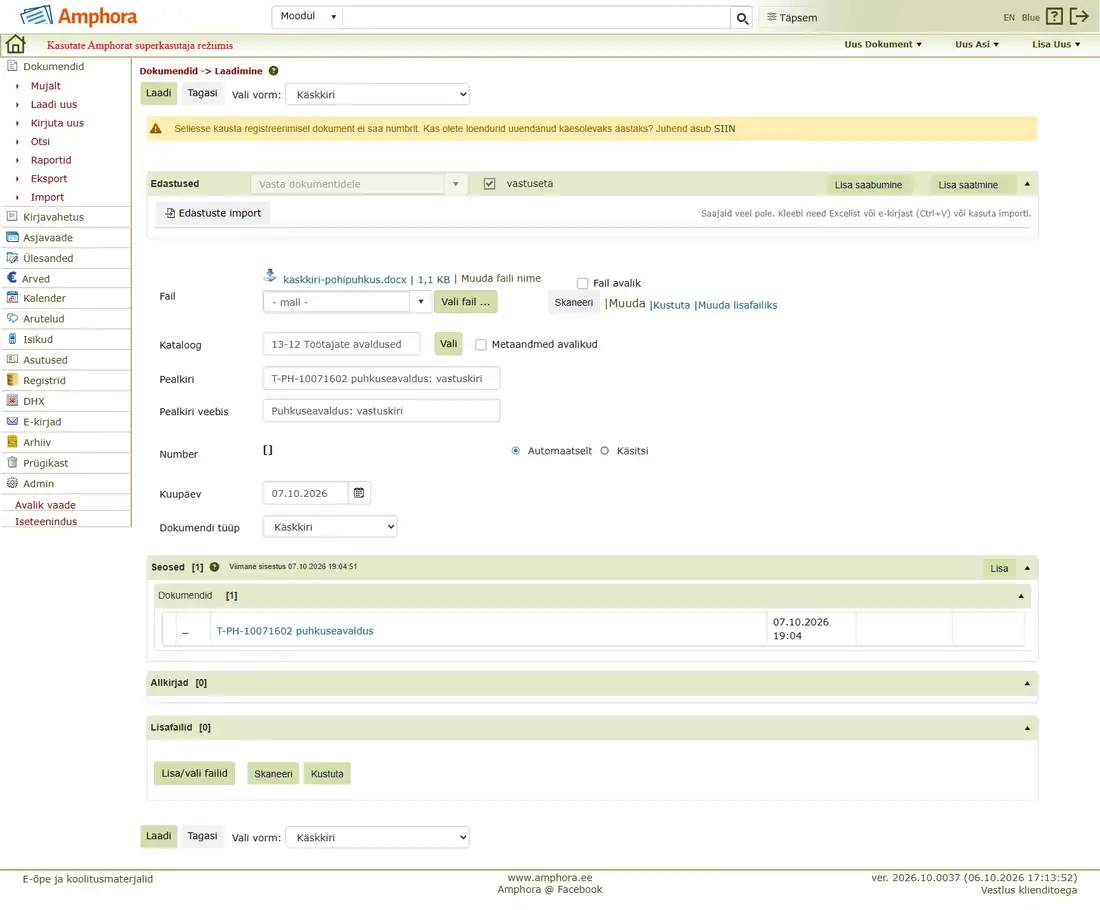Click the Vali fail button
Viewport: 1100px width, 910px height.
(x=466, y=302)
